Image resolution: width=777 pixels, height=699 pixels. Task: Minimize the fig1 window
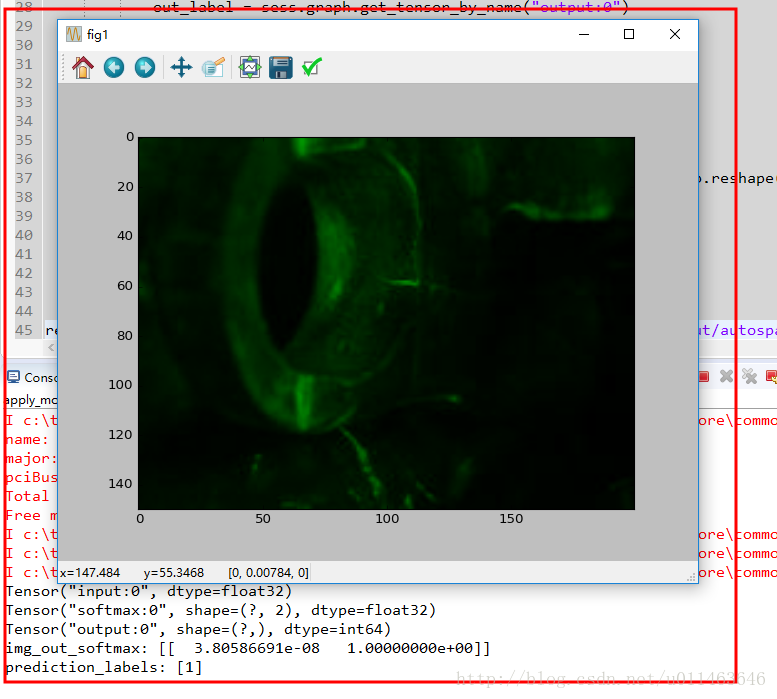point(584,34)
